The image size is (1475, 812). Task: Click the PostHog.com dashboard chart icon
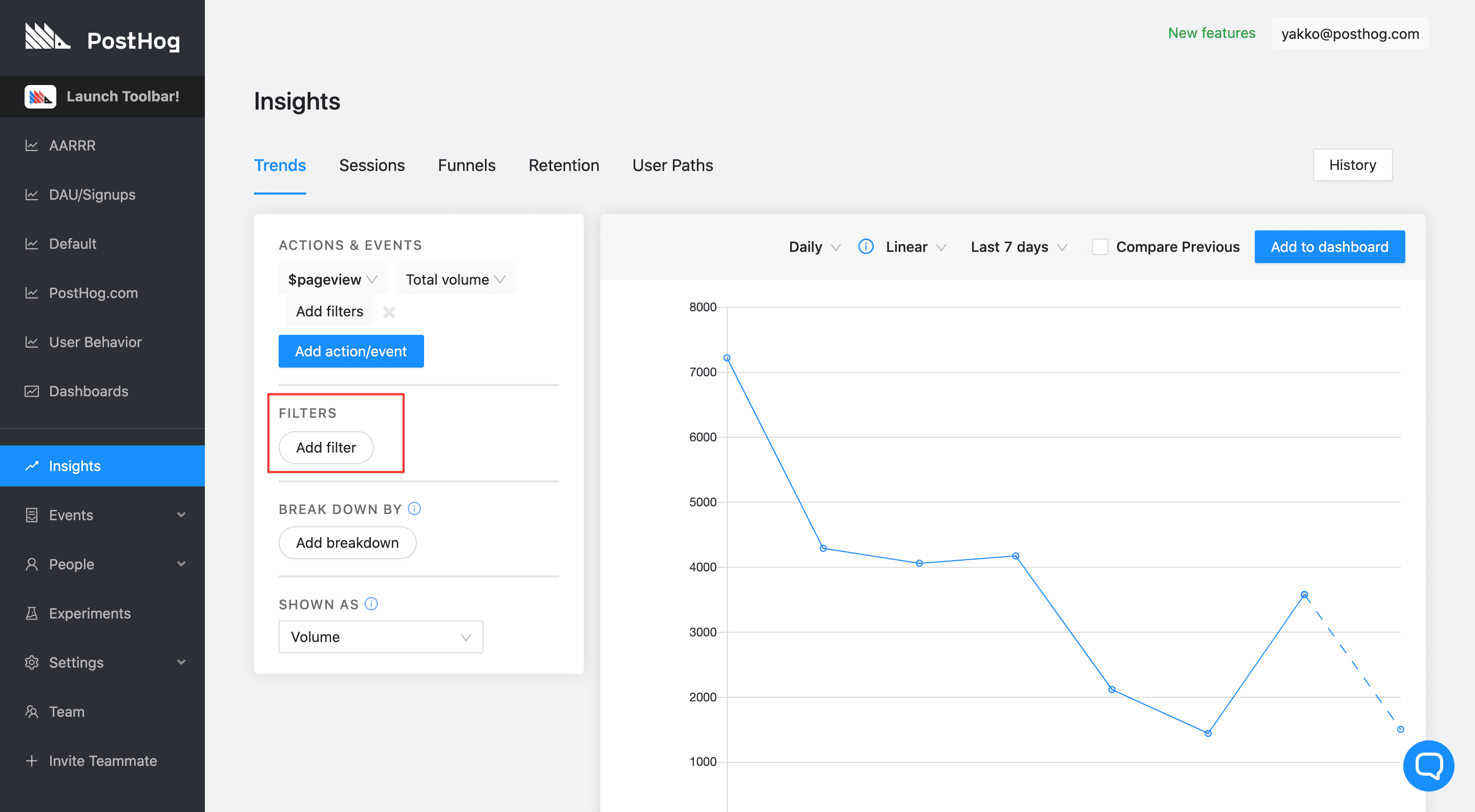31,293
